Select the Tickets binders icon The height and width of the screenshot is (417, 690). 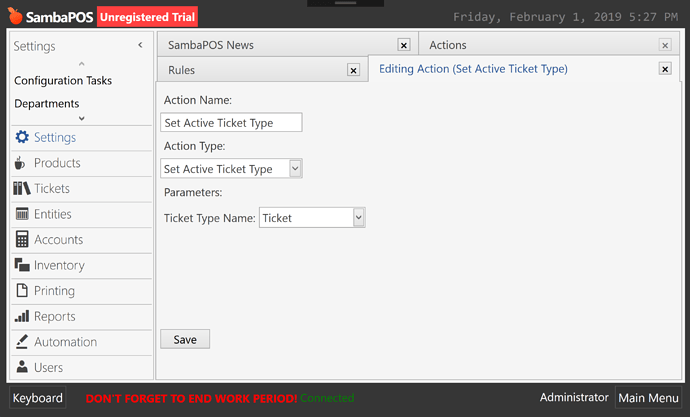(22, 188)
